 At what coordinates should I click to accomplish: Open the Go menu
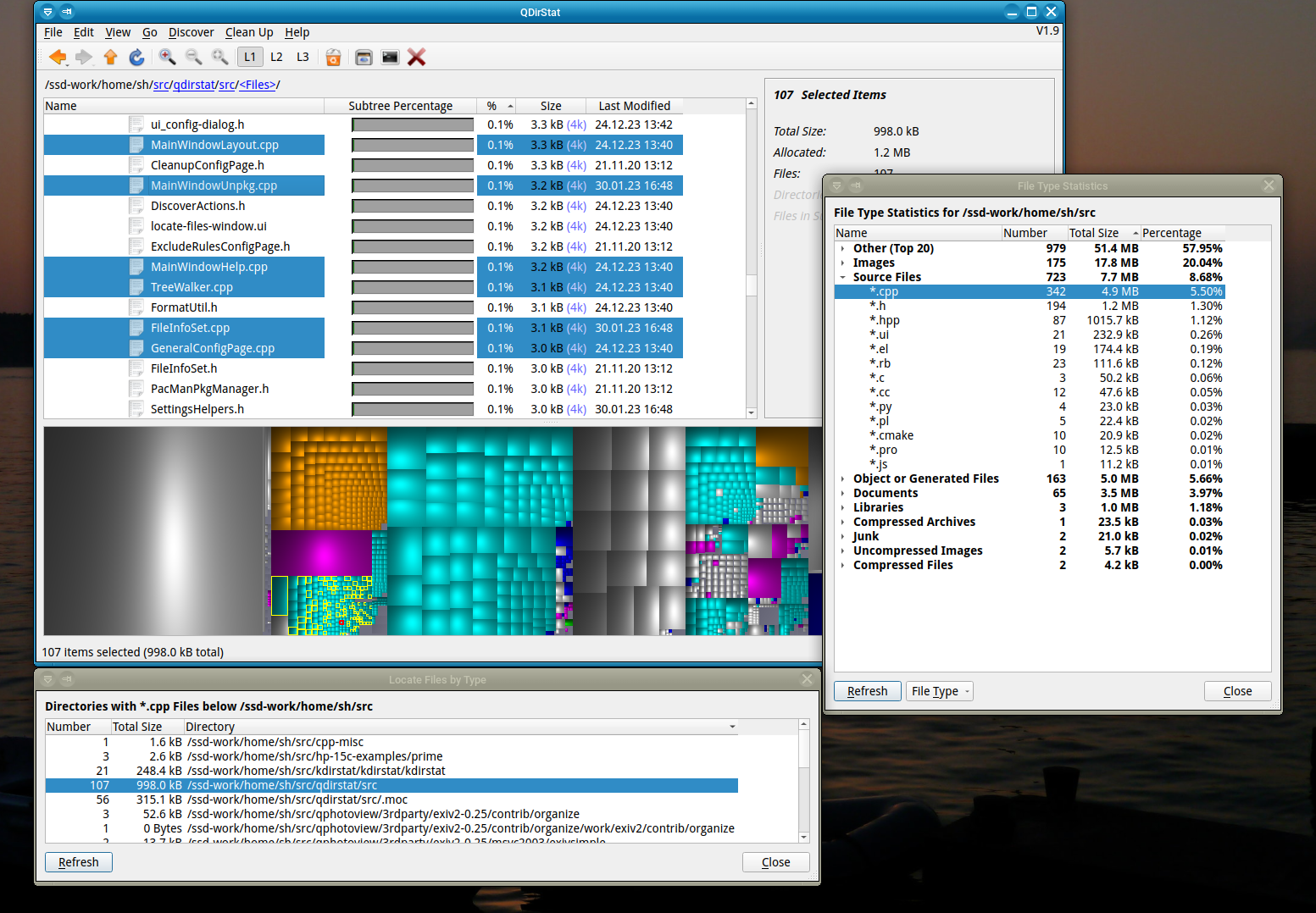[x=150, y=32]
